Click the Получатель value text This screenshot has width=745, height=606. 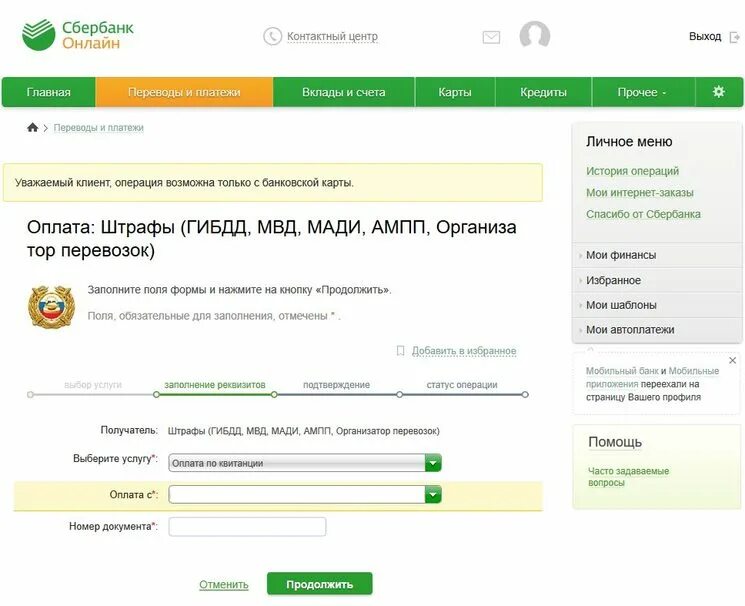[x=304, y=431]
